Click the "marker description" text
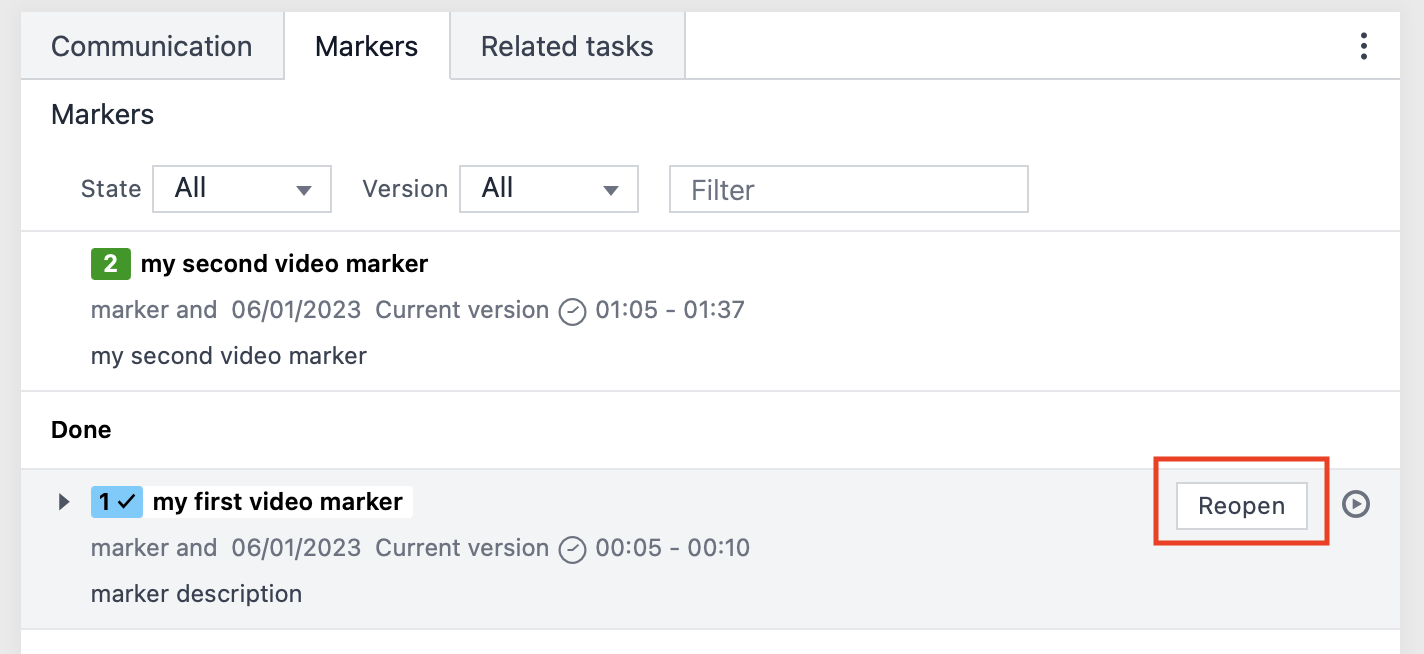This screenshot has height=654, width=1424. point(196,593)
